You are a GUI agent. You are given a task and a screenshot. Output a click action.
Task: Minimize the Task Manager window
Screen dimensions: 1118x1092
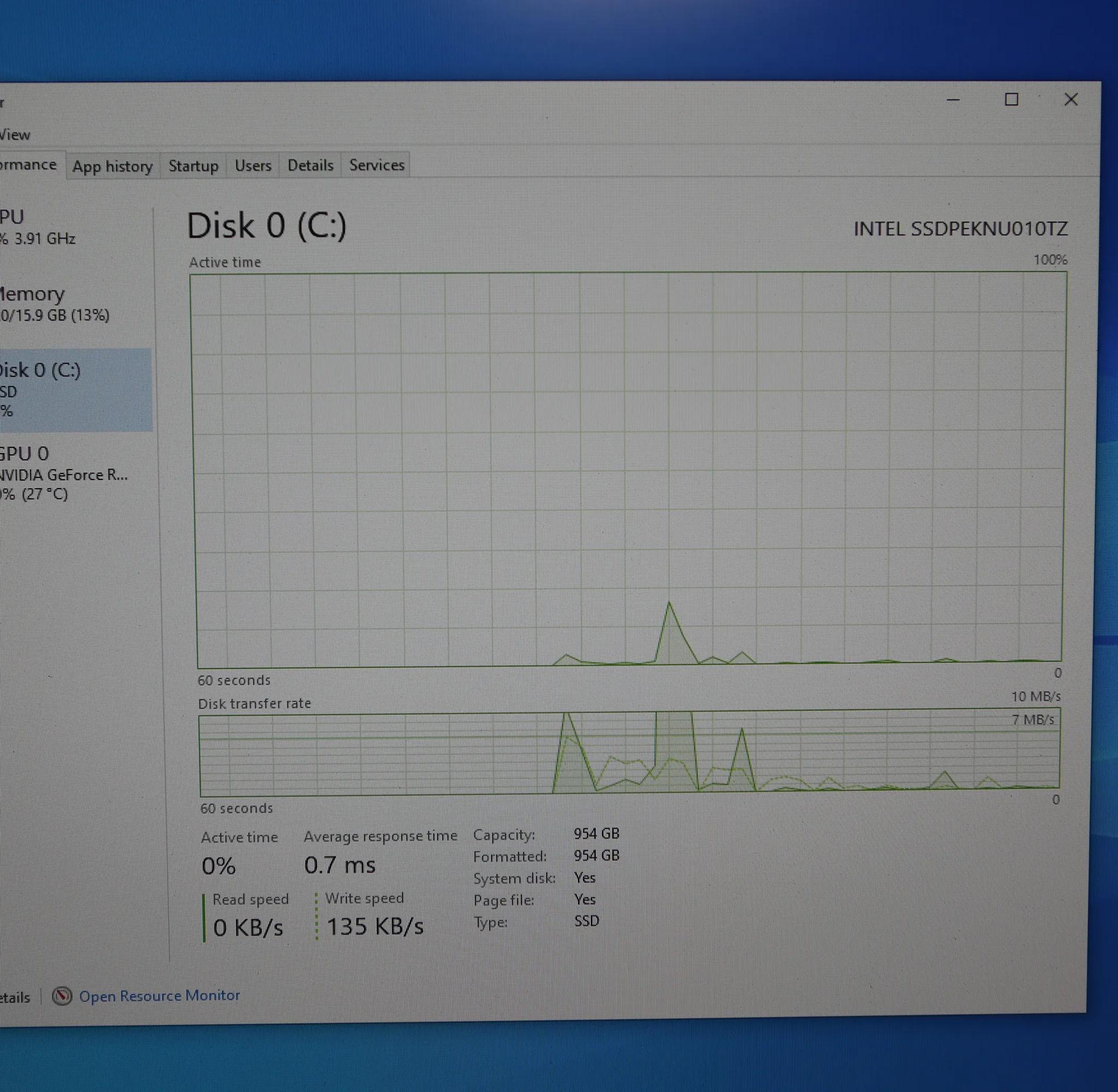tap(953, 100)
